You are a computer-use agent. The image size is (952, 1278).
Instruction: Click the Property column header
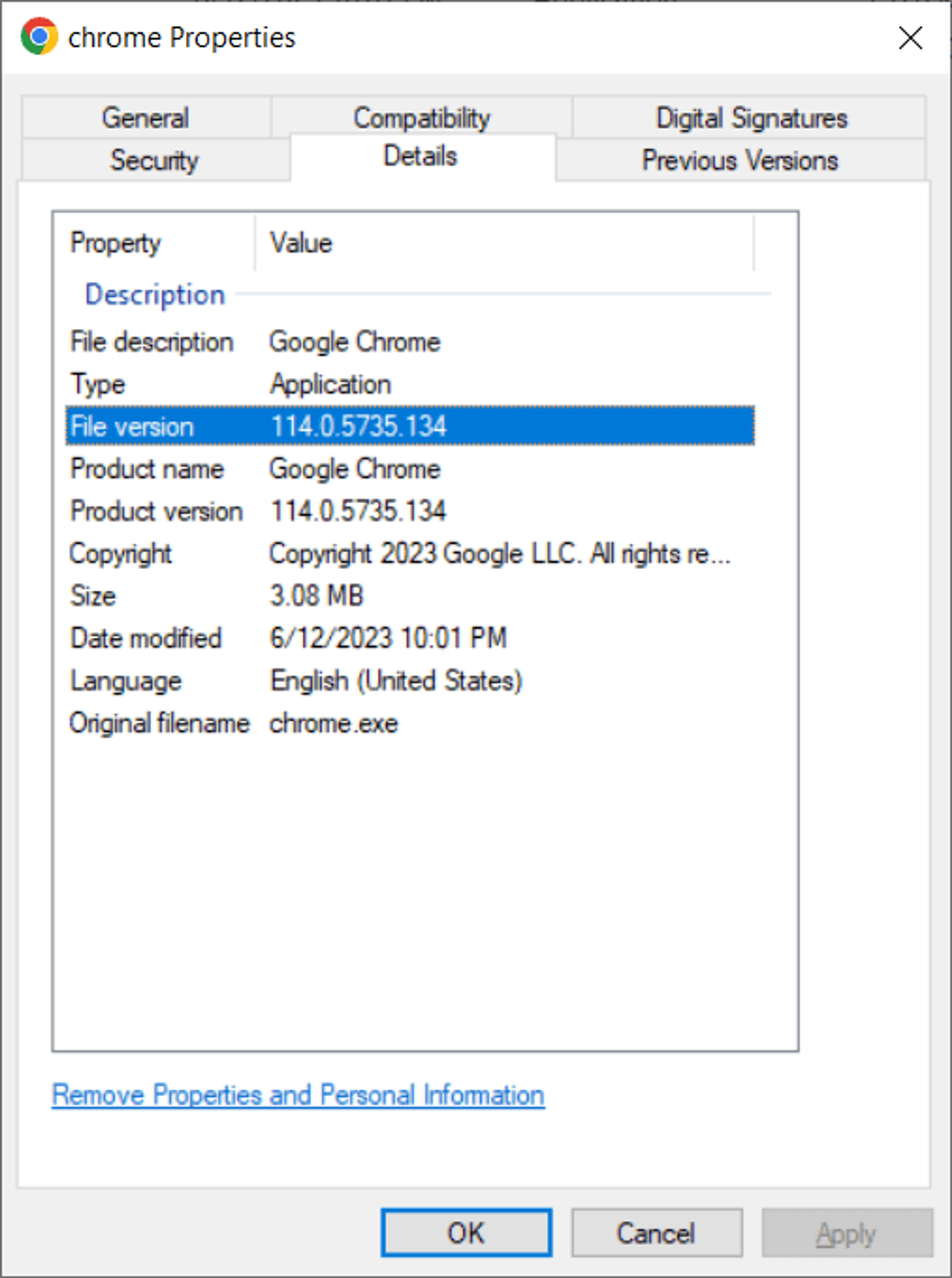tap(154, 243)
